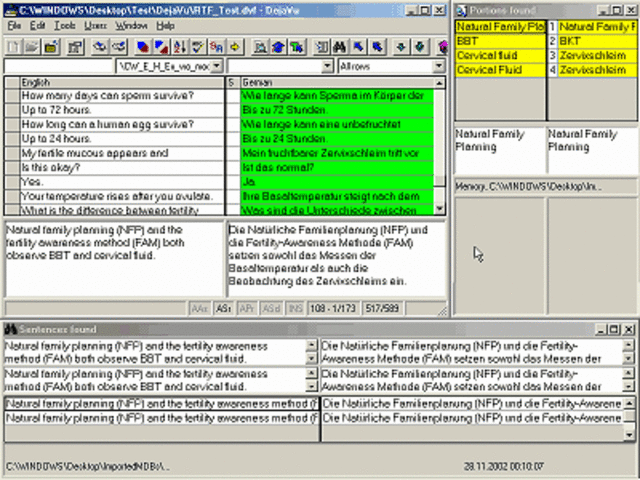
Task: Click the translation grid scroll-up arrow
Action: (439, 83)
